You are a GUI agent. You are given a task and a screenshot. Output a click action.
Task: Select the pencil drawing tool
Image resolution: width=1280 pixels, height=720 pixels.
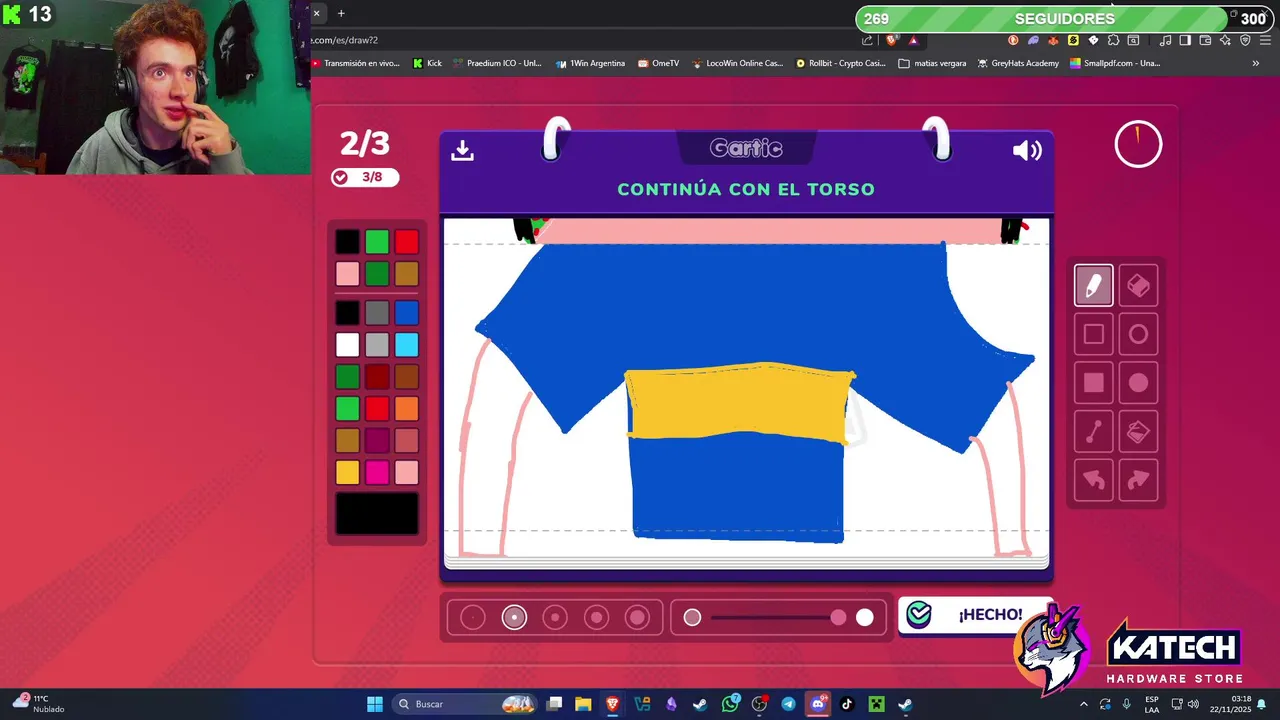click(x=1093, y=286)
